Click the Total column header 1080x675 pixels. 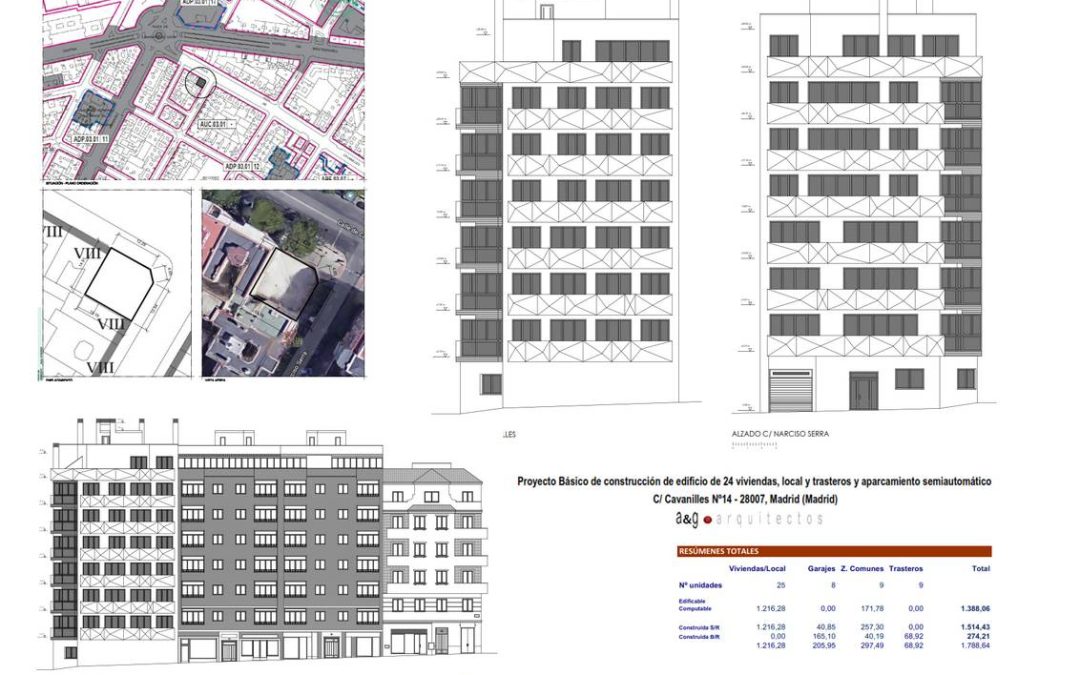click(x=979, y=568)
